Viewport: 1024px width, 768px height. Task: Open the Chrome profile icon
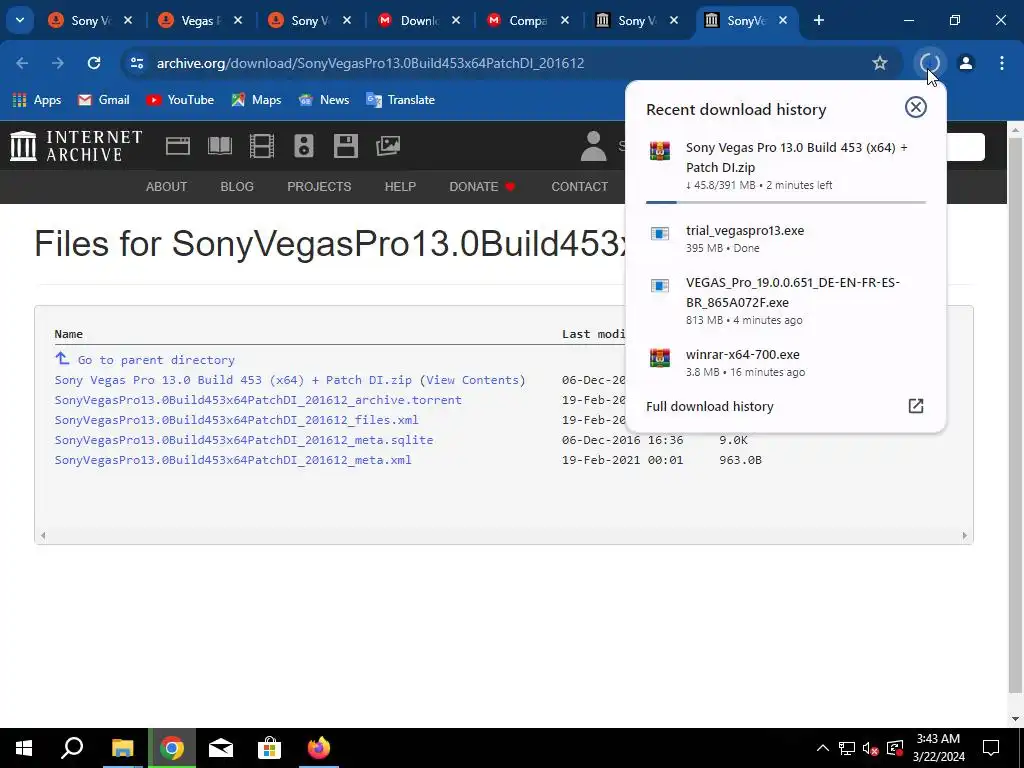[966, 63]
